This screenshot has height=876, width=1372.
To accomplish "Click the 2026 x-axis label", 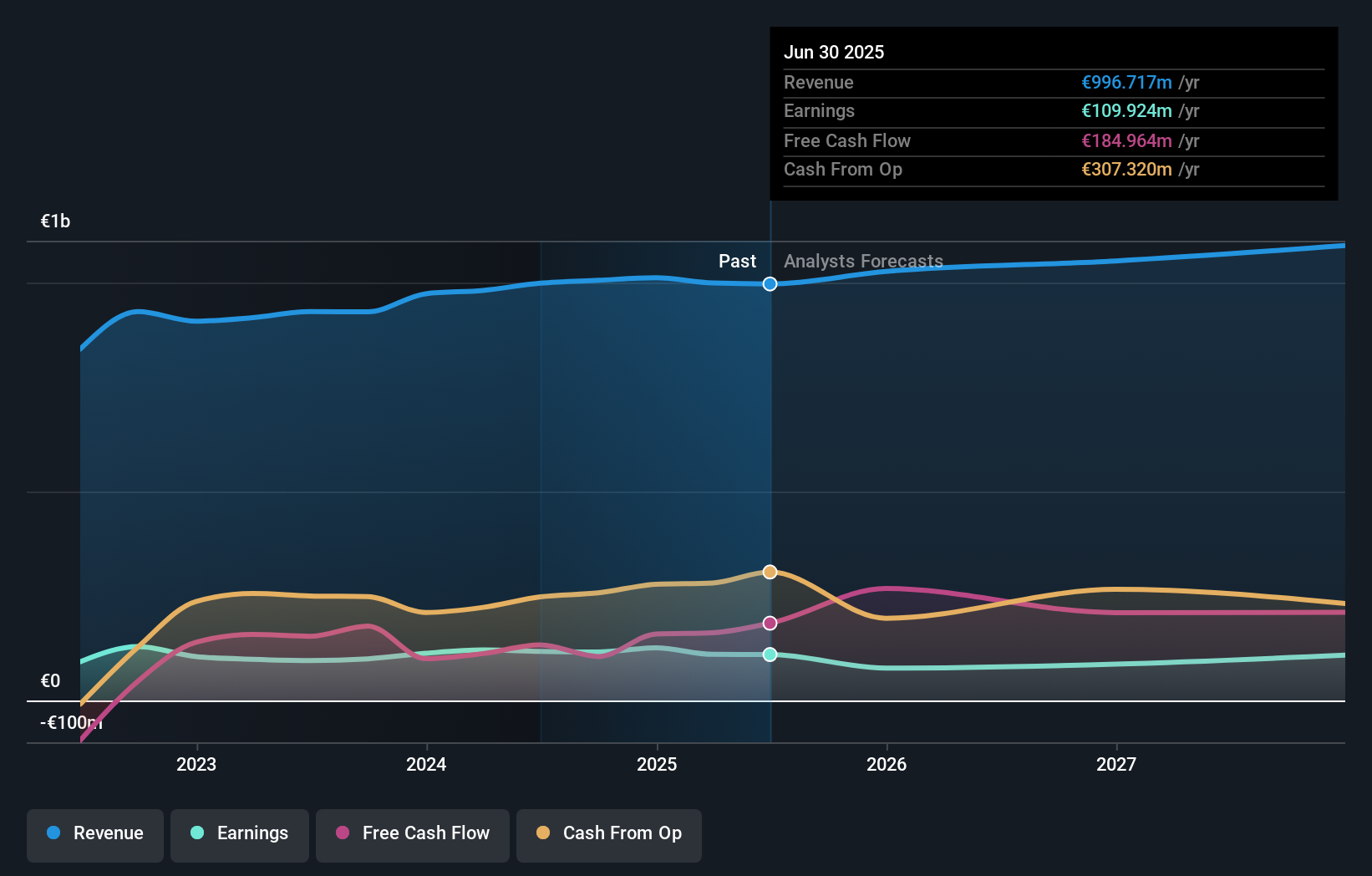I will [x=887, y=764].
